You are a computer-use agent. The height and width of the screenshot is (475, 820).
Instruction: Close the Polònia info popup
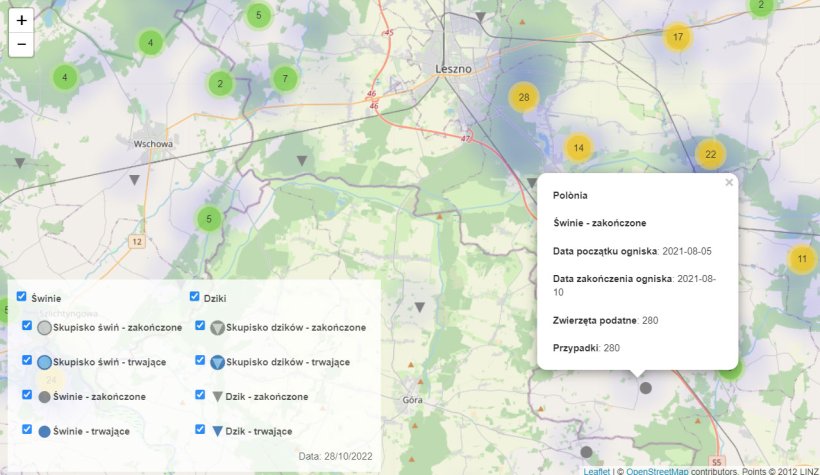click(x=729, y=182)
